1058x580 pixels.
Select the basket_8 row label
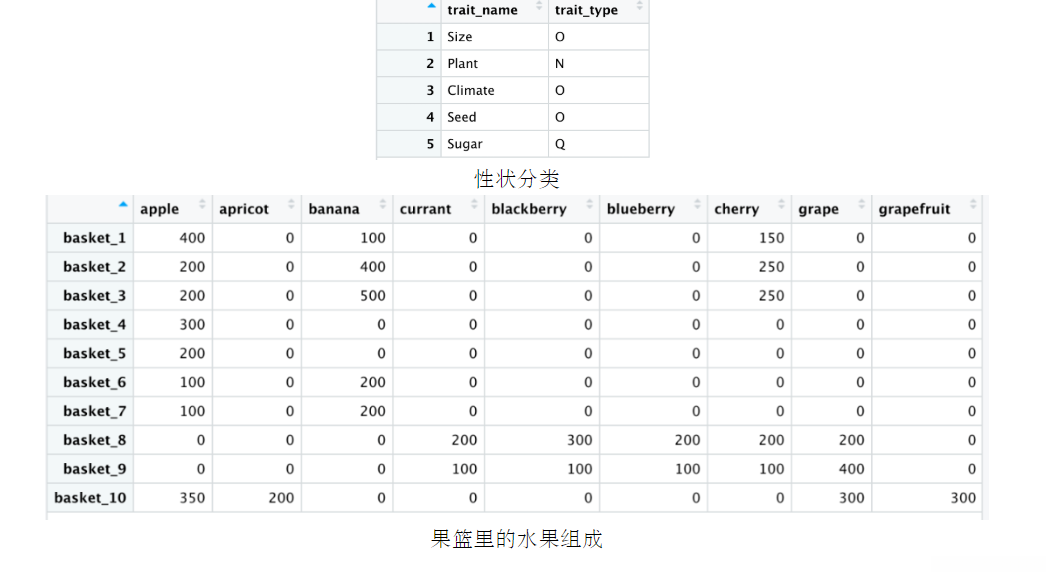[x=94, y=440]
